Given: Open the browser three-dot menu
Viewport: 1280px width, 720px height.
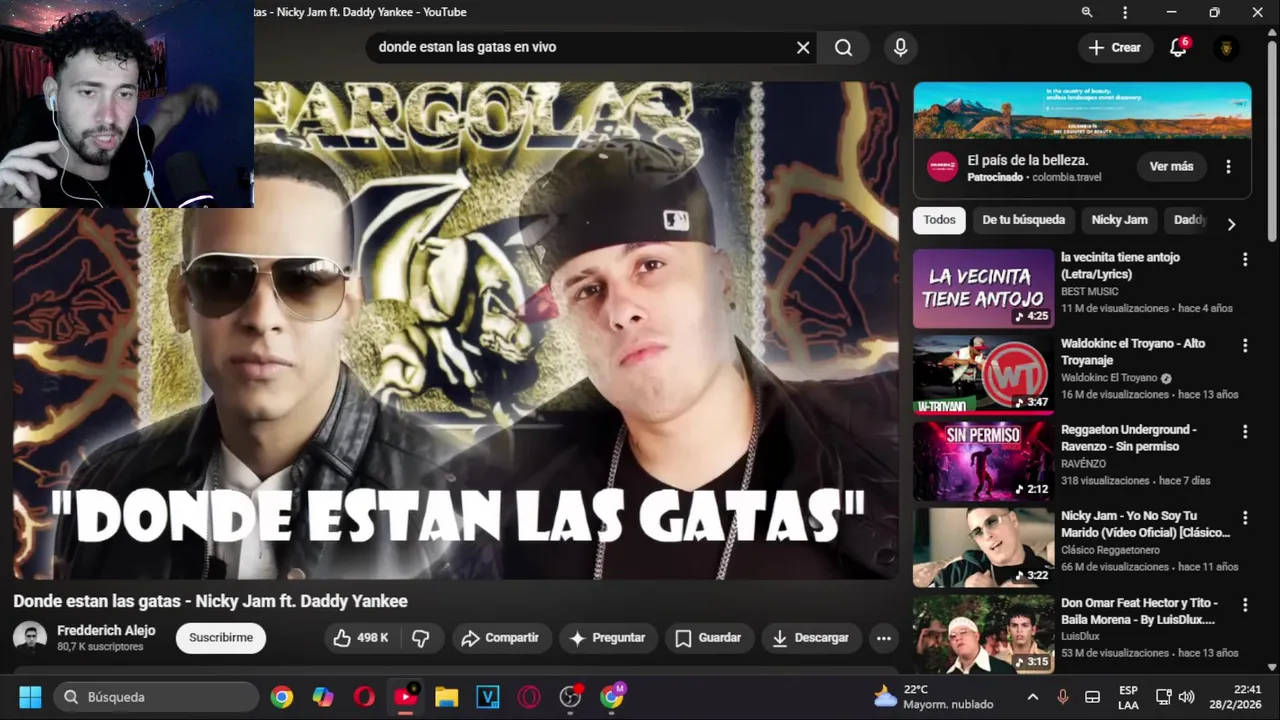Looking at the screenshot, I should coord(1125,12).
